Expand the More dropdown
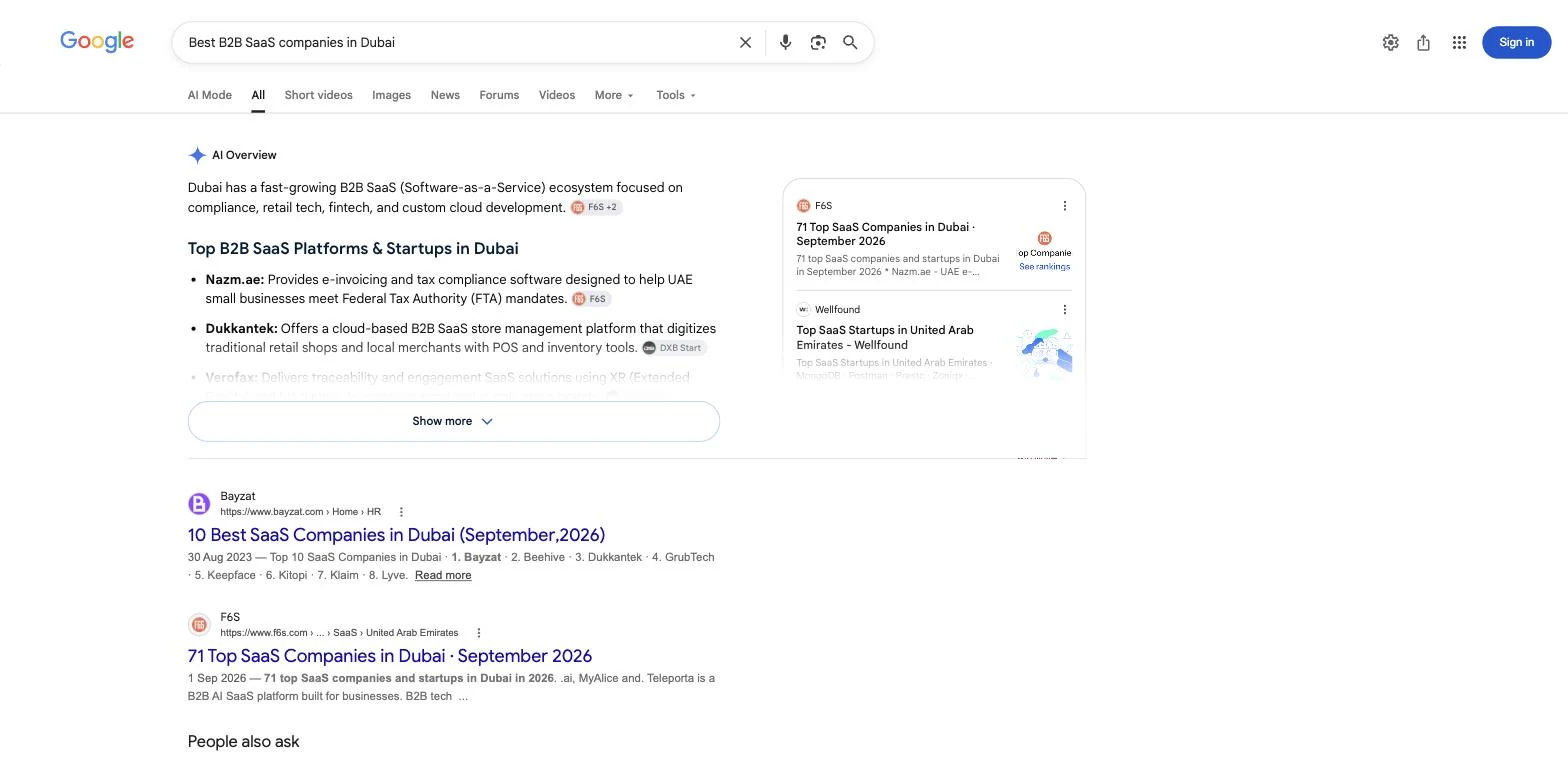The width and height of the screenshot is (1568, 759). pos(614,95)
